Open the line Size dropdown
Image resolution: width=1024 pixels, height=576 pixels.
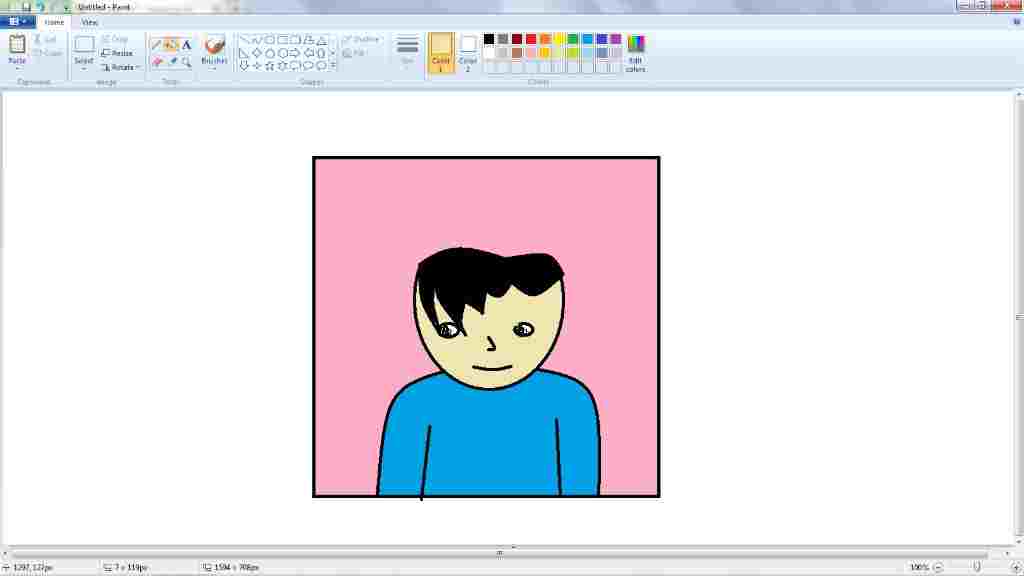tap(407, 52)
